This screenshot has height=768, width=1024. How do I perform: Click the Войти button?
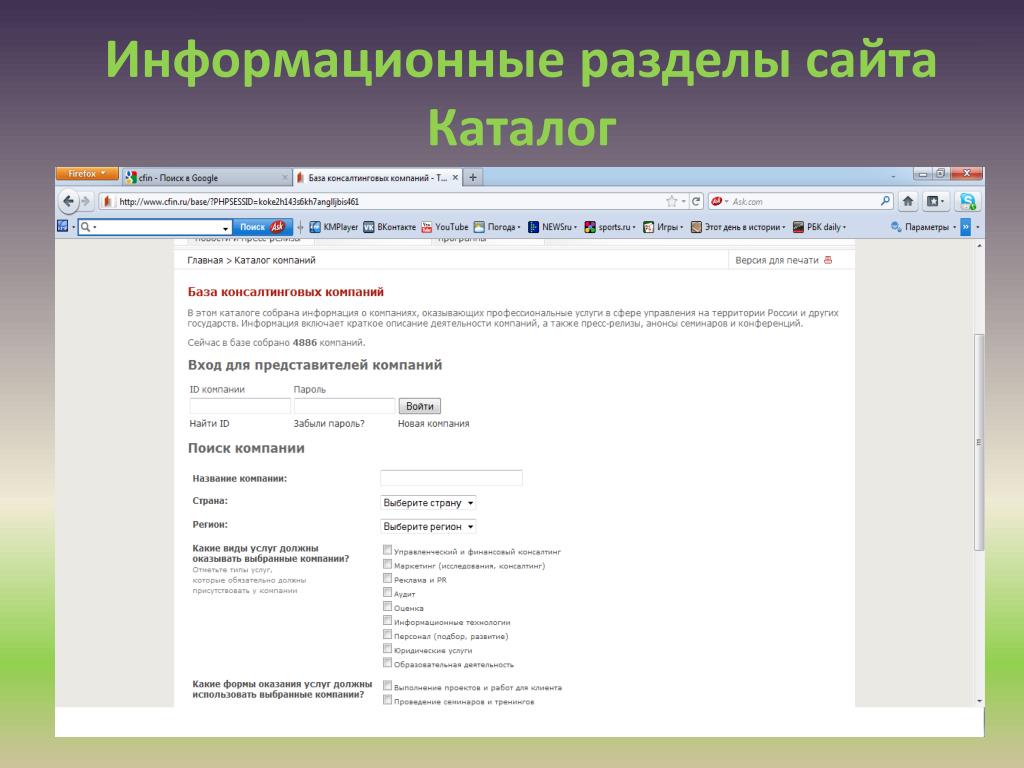pos(419,406)
